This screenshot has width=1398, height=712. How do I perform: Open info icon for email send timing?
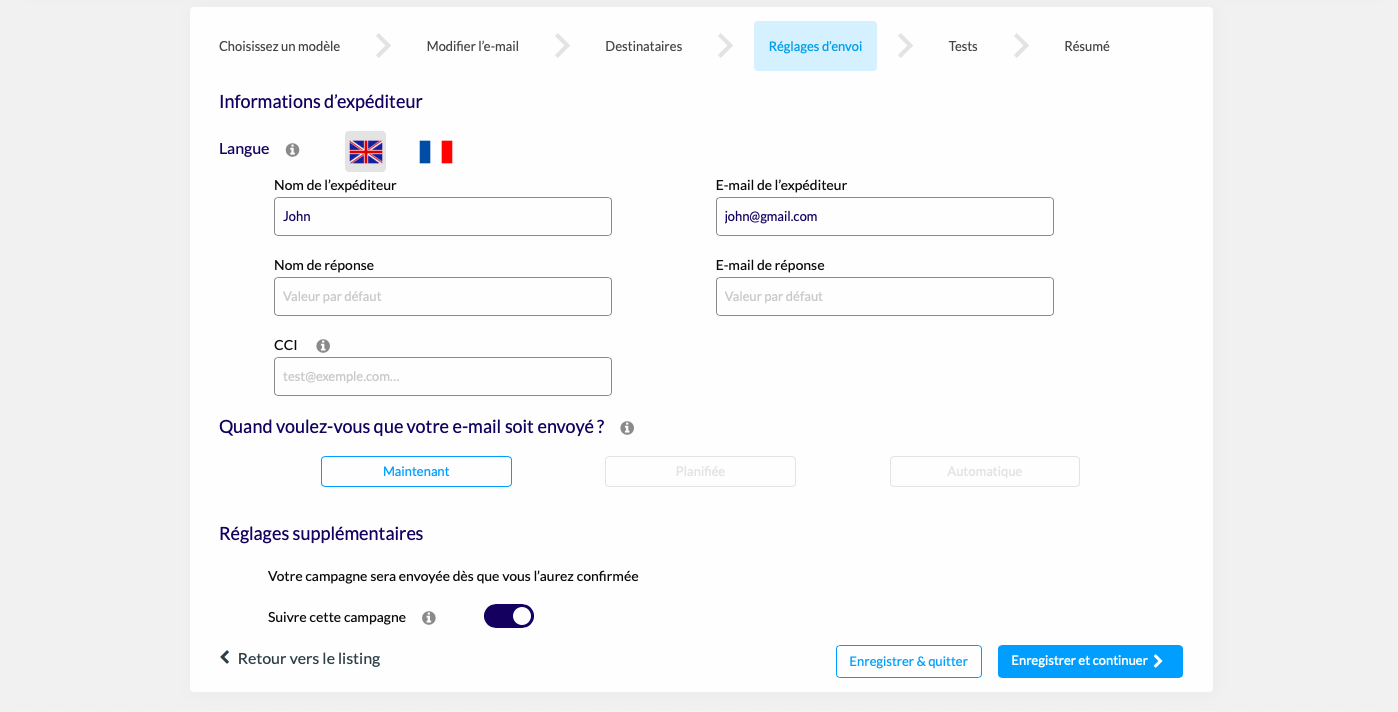pyautogui.click(x=627, y=428)
